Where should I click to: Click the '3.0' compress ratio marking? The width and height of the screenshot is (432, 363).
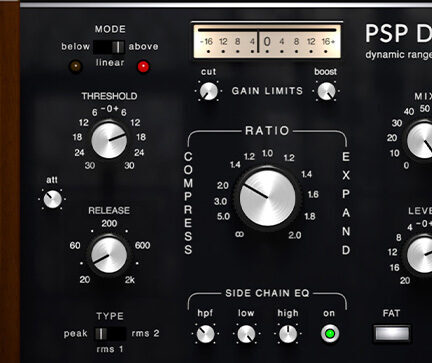coord(220,201)
